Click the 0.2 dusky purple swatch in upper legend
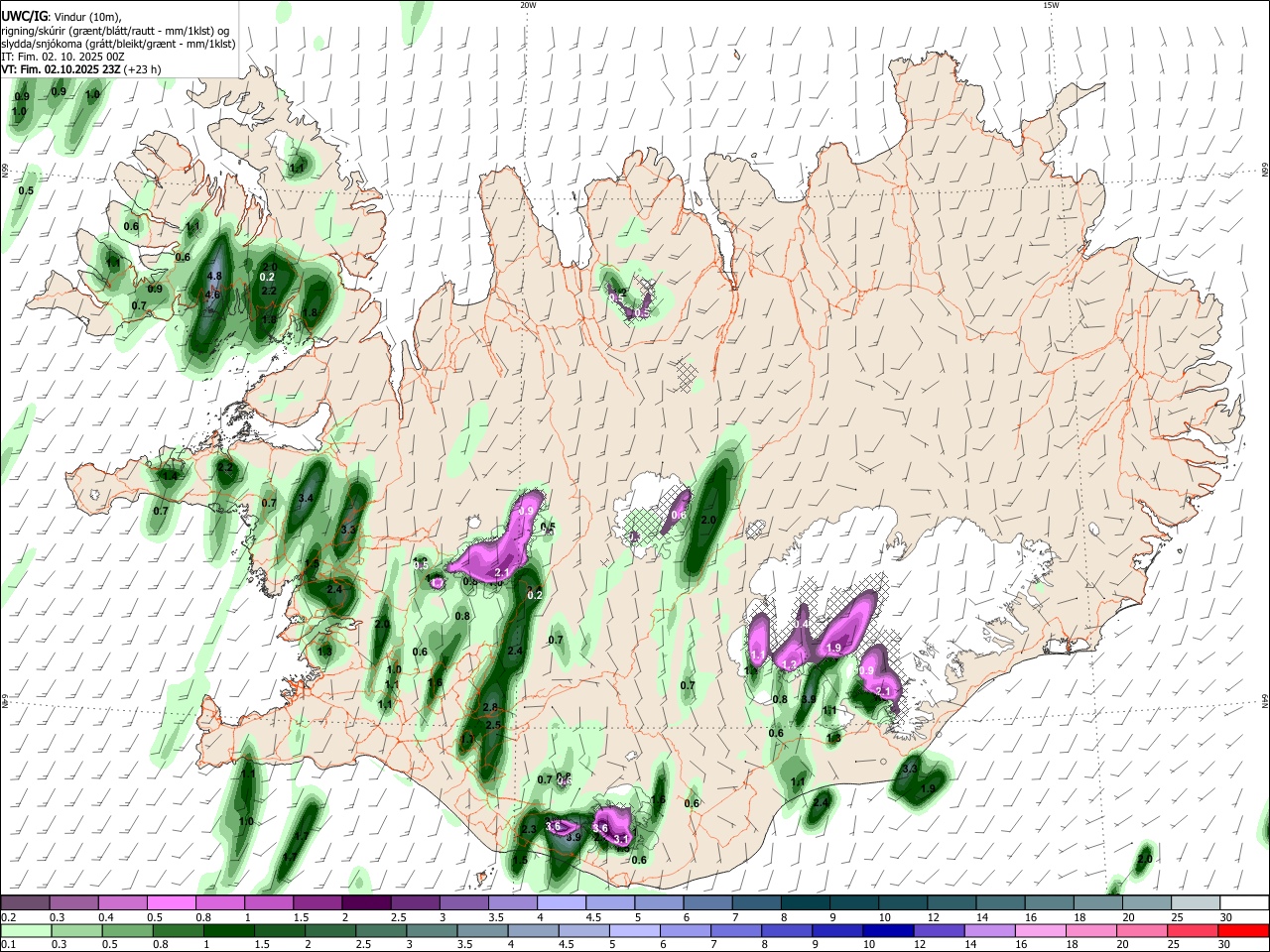Screen dimensions: 1270x952 [x=25, y=902]
